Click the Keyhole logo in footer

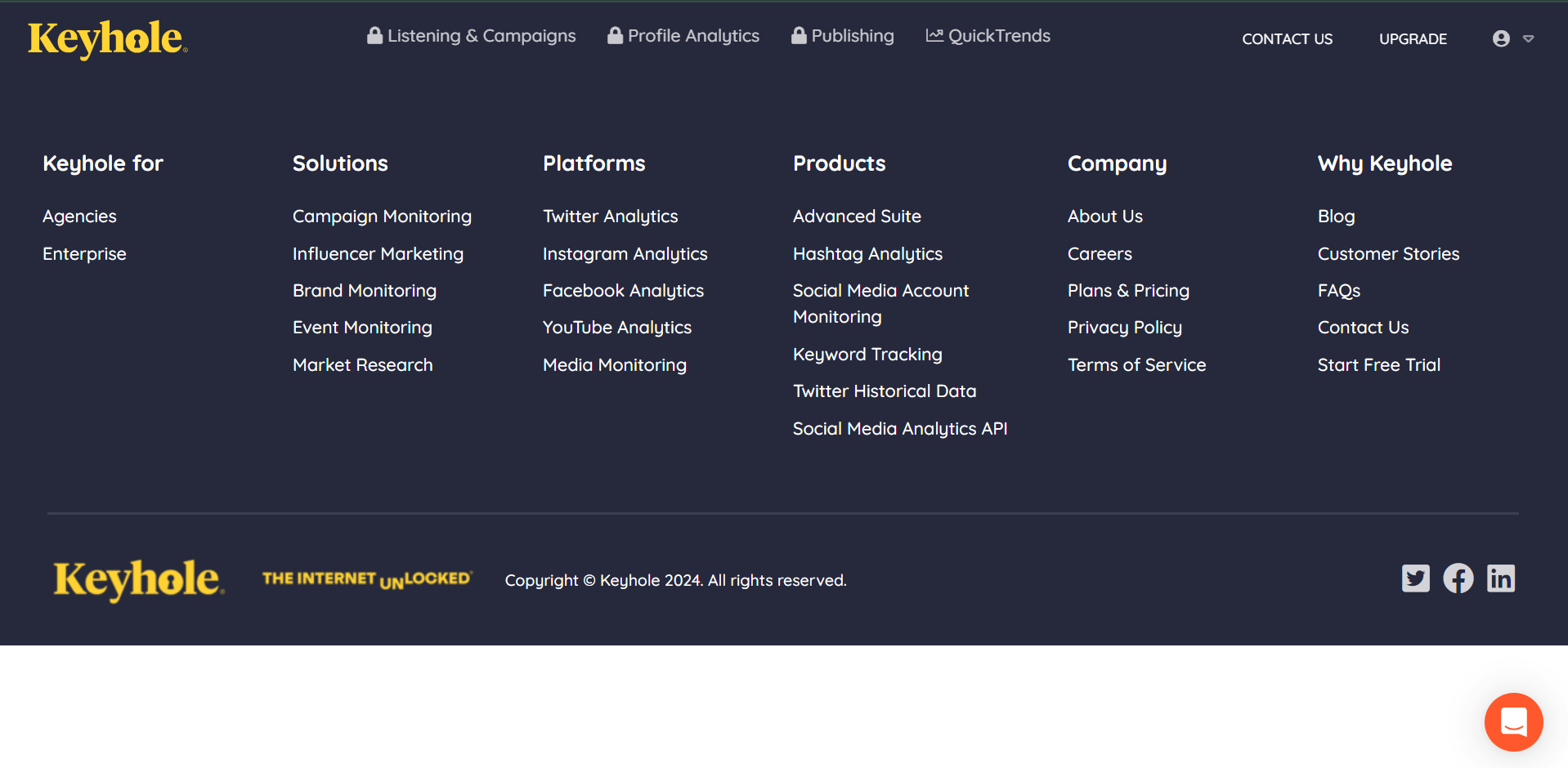pyautogui.click(x=139, y=580)
